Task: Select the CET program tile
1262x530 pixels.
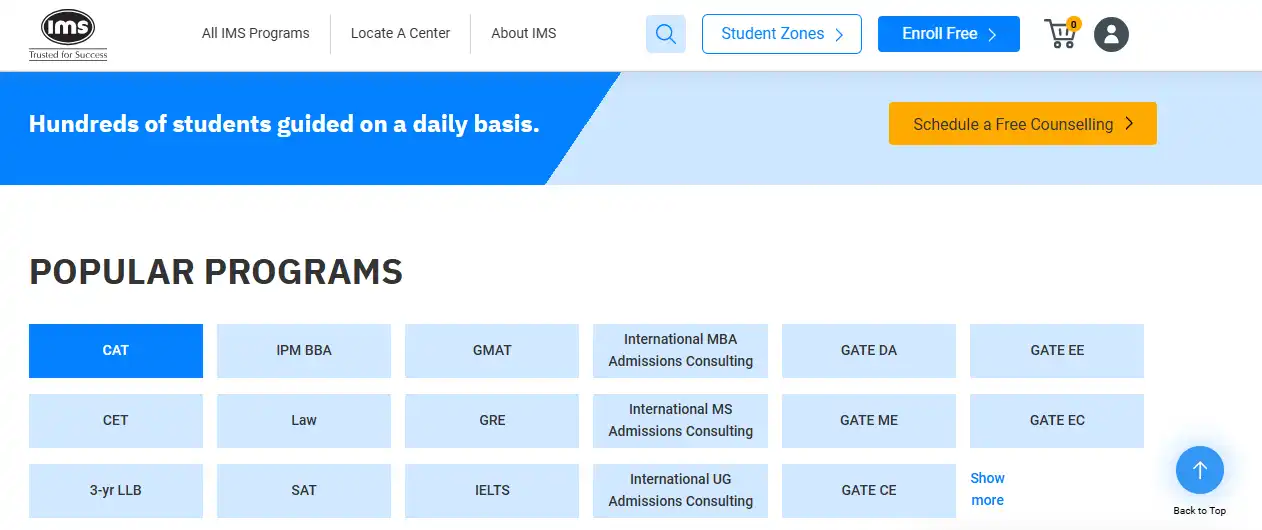Action: pyautogui.click(x=116, y=421)
